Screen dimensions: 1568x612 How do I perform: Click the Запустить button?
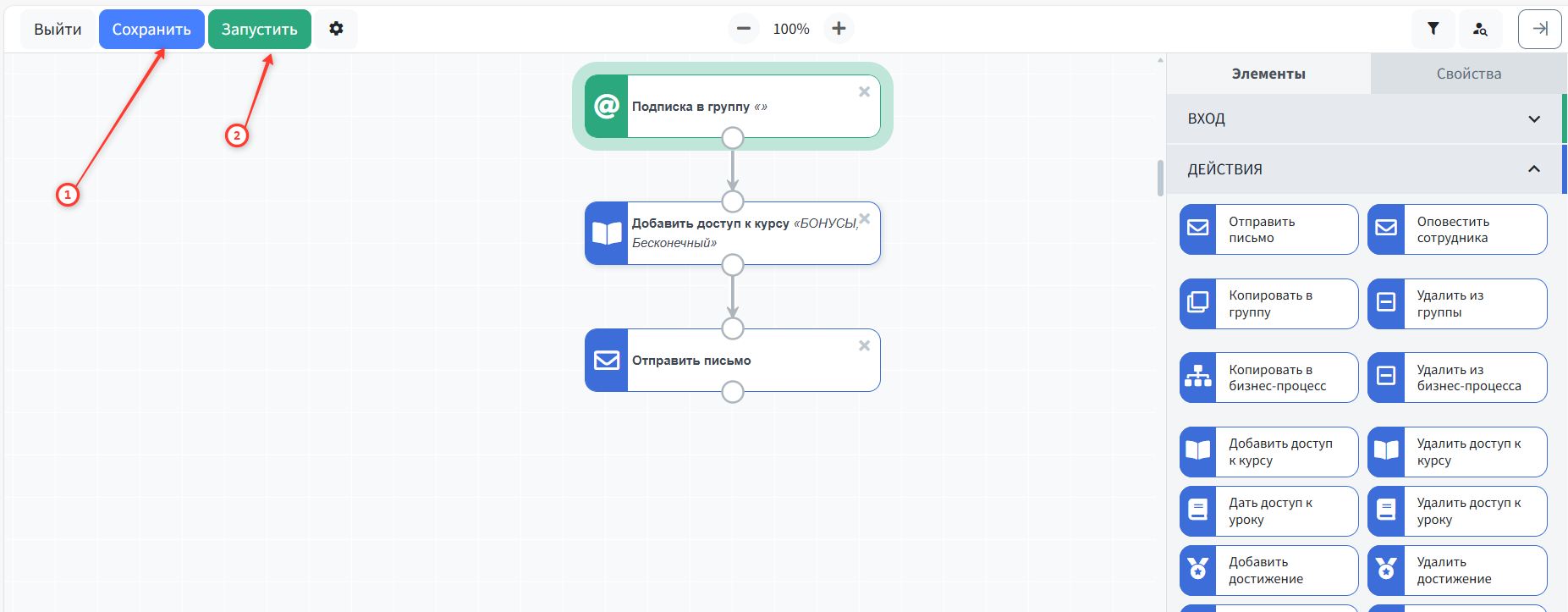(x=259, y=30)
